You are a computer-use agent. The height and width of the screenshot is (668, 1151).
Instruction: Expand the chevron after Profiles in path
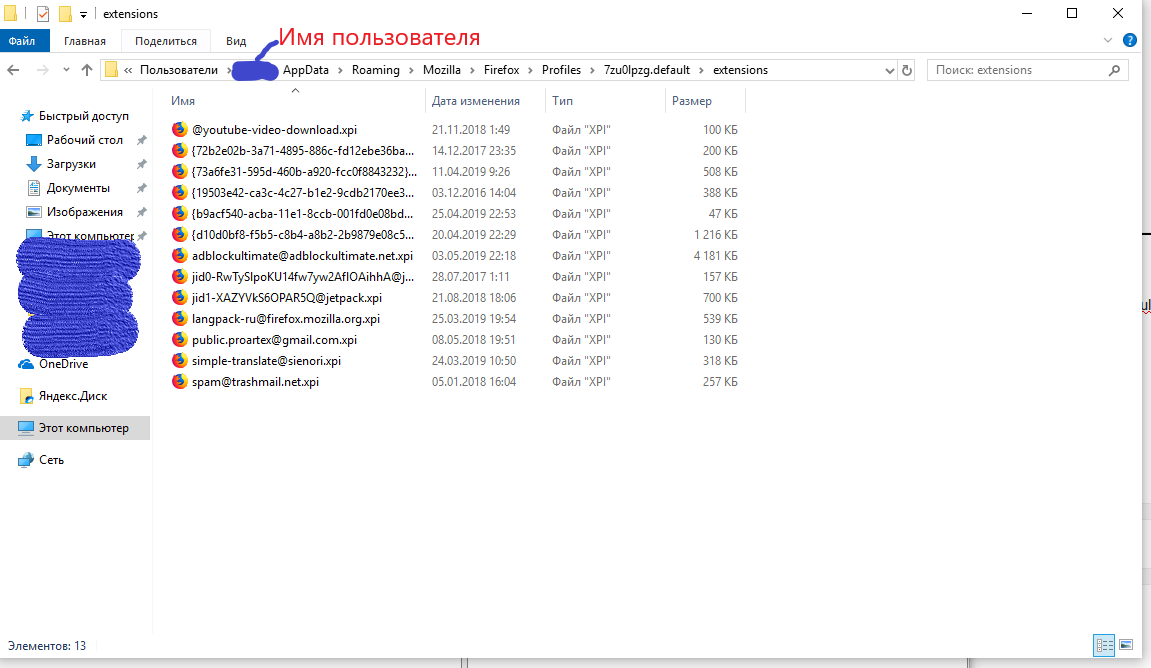pos(593,70)
